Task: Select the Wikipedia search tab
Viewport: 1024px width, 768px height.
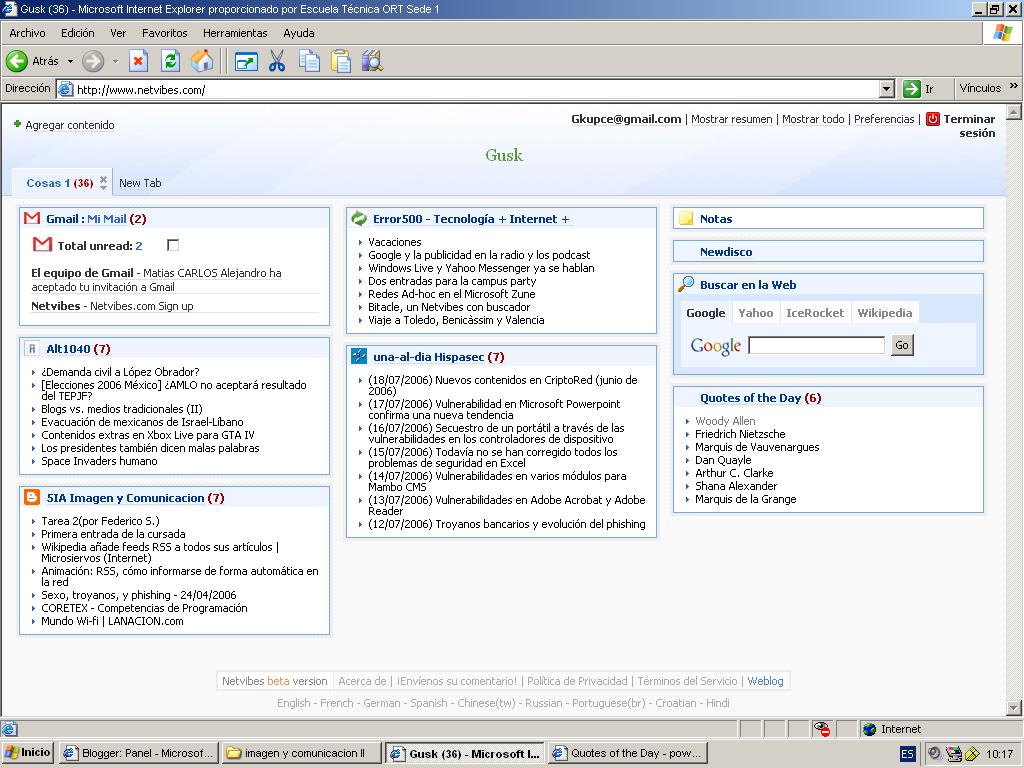Action: 885,312
